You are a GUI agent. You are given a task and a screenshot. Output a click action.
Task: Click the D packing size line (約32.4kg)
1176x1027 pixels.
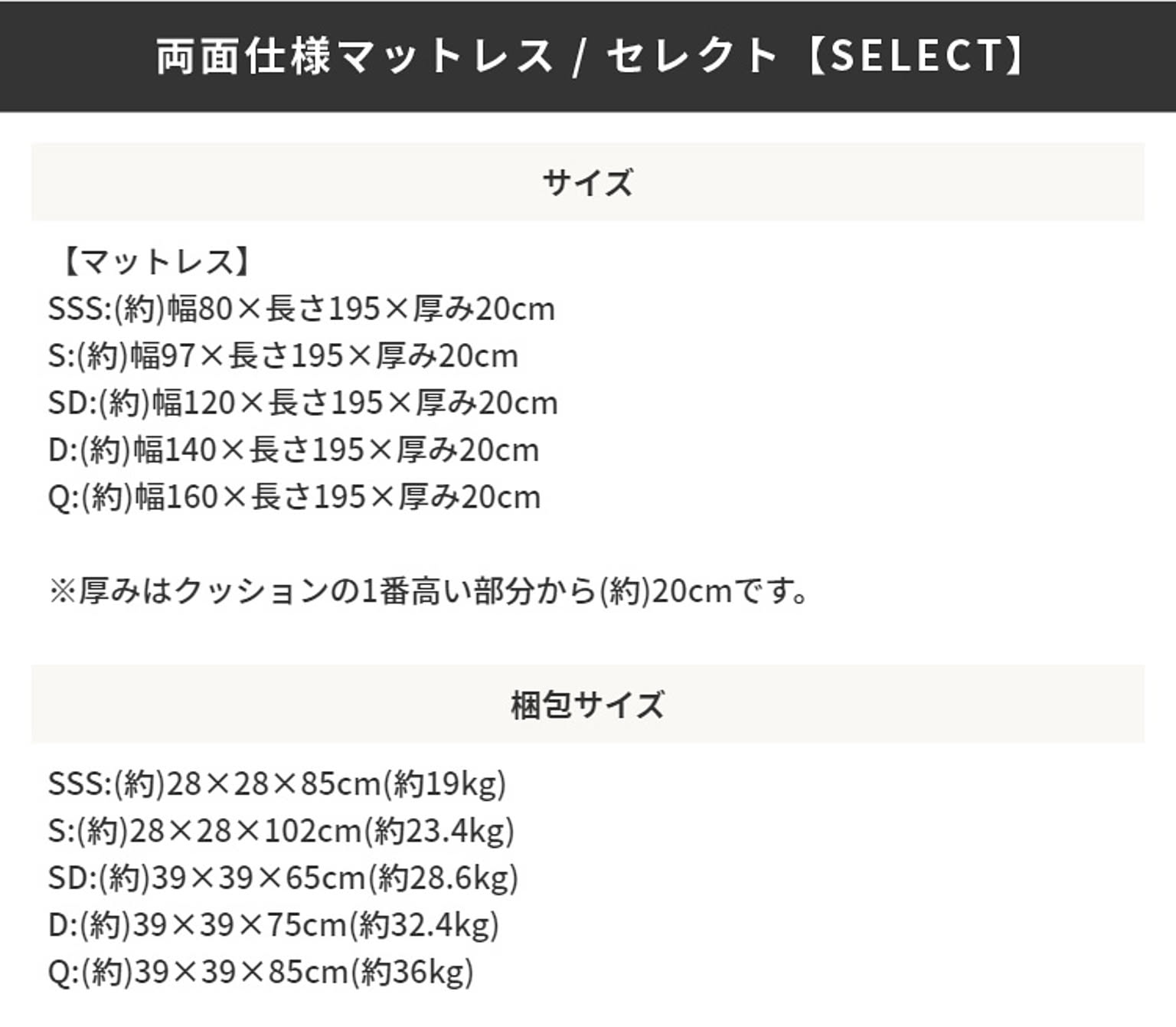[x=273, y=926]
